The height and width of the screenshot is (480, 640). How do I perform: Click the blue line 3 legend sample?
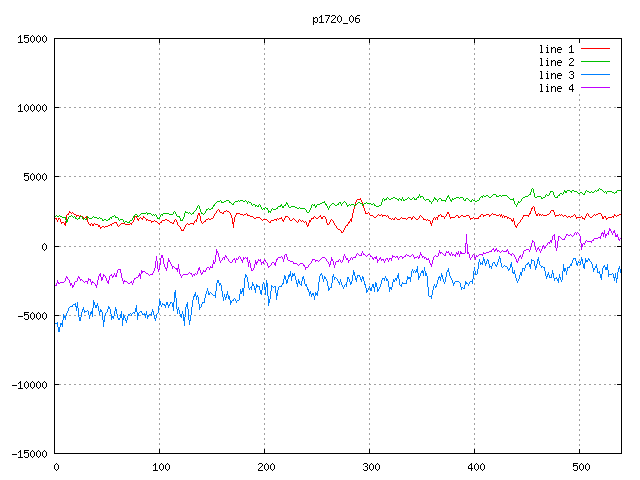[595, 75]
